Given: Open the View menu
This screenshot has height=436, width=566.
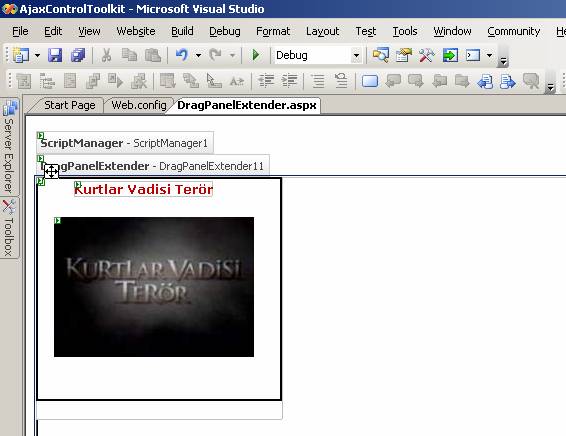Looking at the screenshot, I should pos(89,31).
